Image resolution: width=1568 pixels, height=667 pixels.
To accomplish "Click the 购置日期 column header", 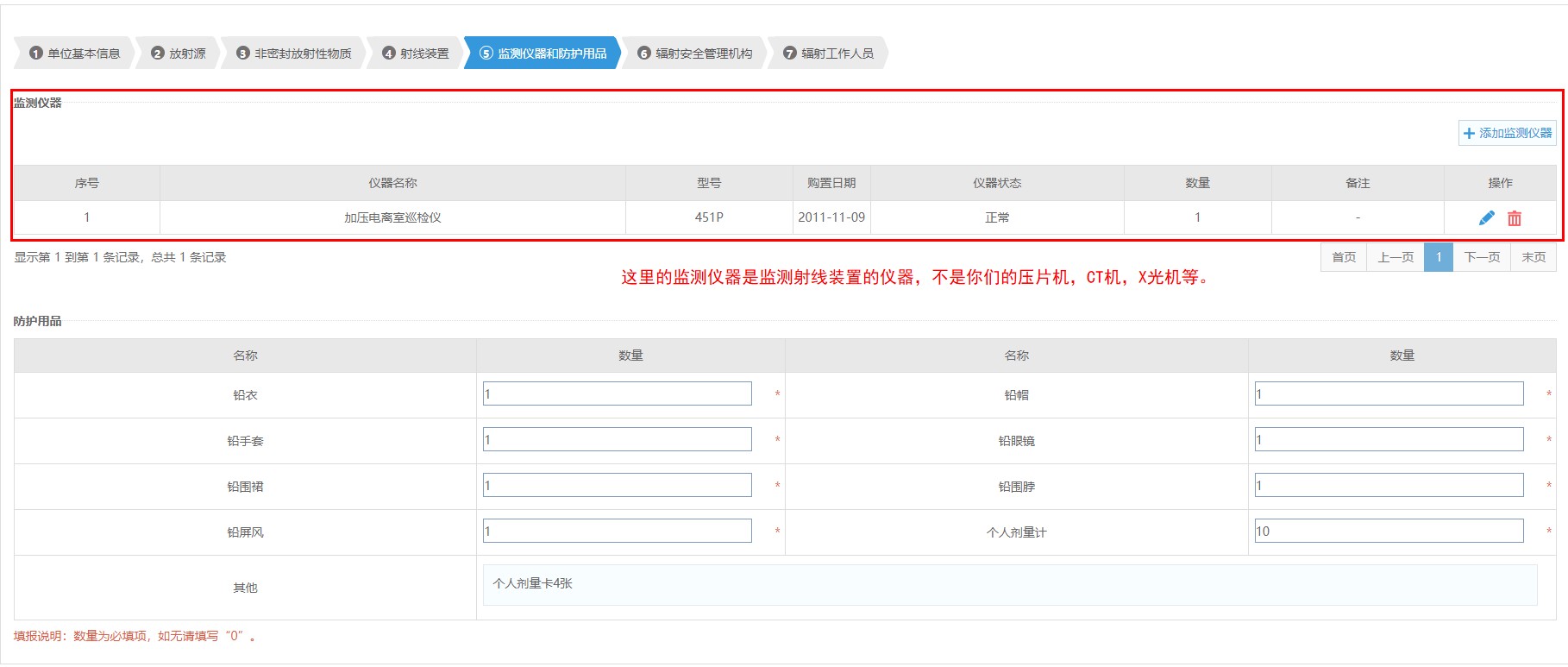I will coord(831,183).
